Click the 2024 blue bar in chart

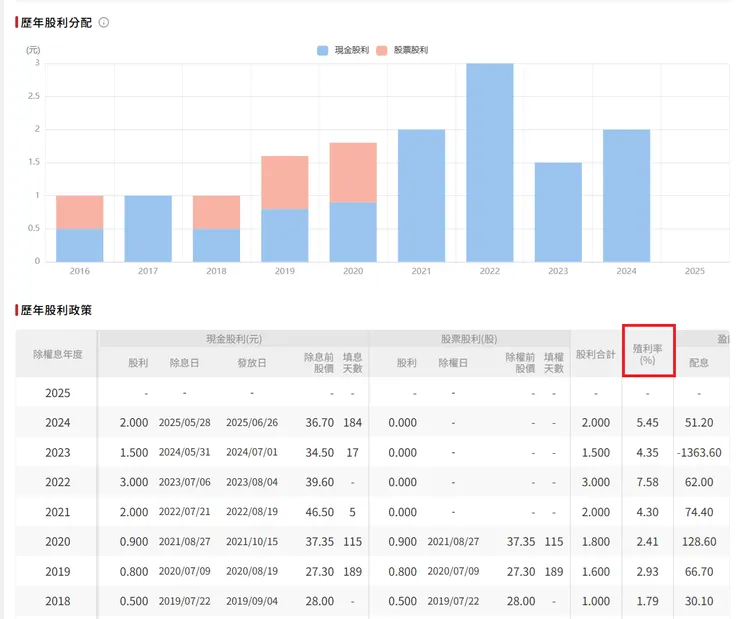click(x=626, y=195)
